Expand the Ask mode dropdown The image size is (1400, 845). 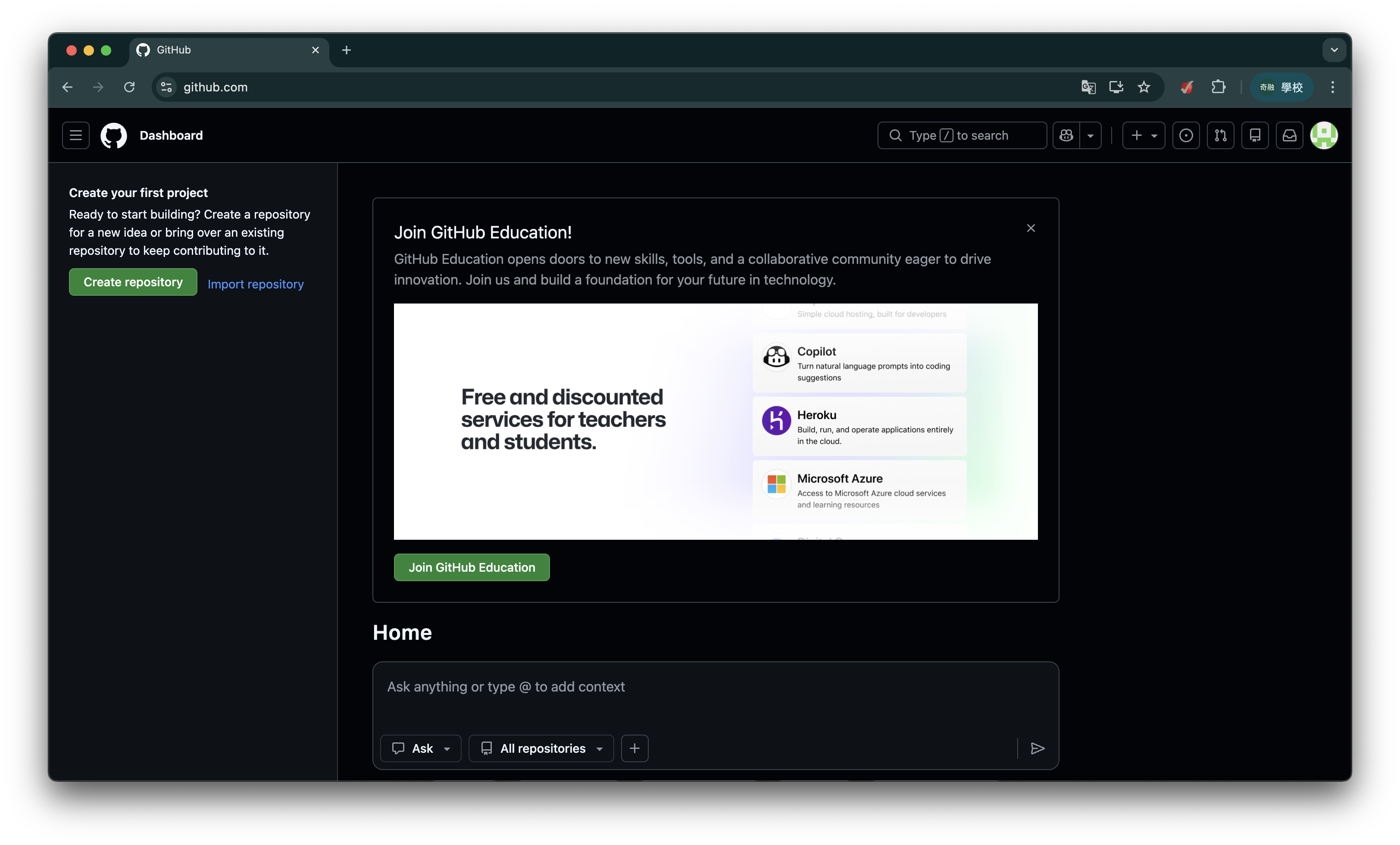420,748
